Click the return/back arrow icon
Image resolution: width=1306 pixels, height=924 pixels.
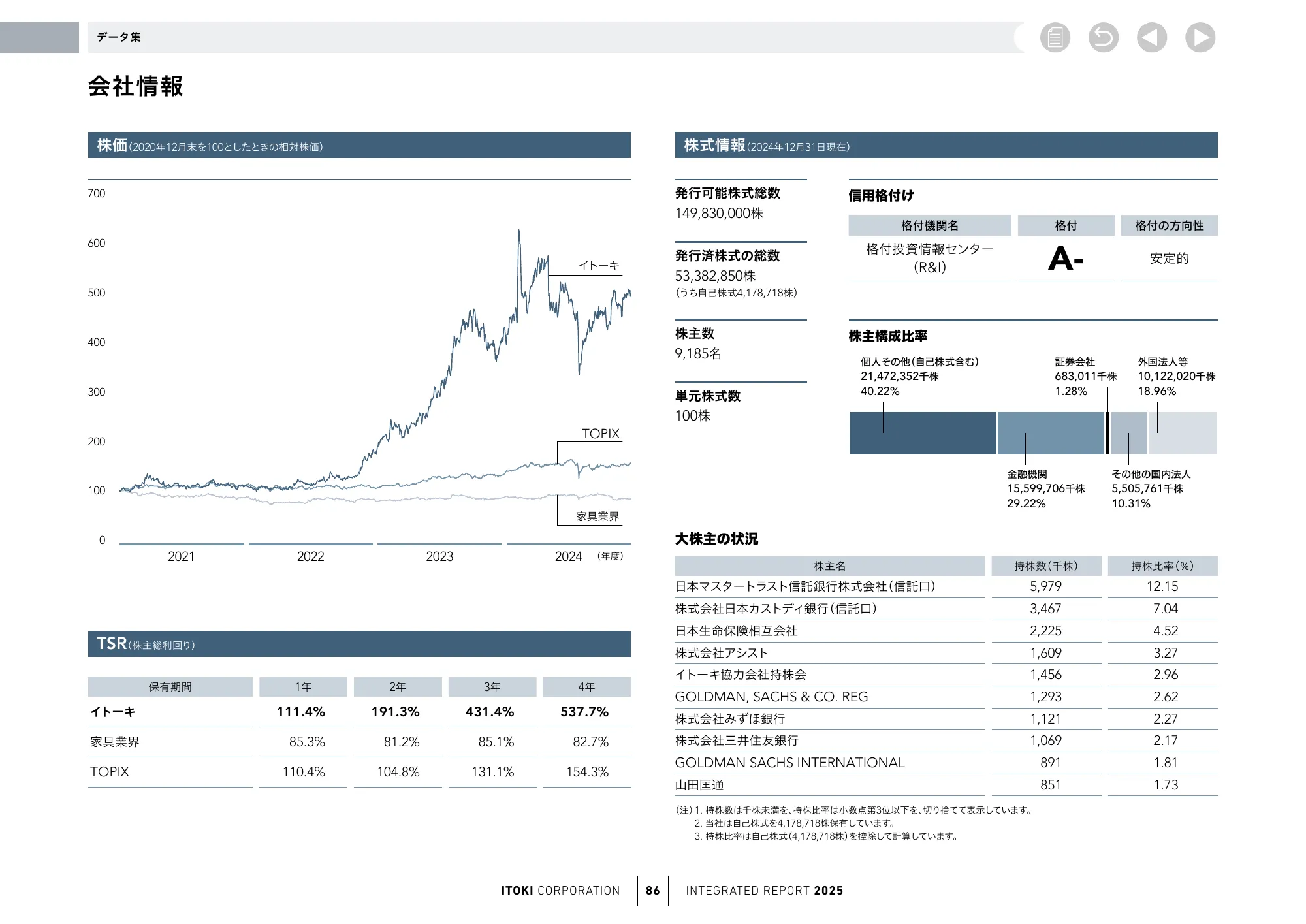1104,38
